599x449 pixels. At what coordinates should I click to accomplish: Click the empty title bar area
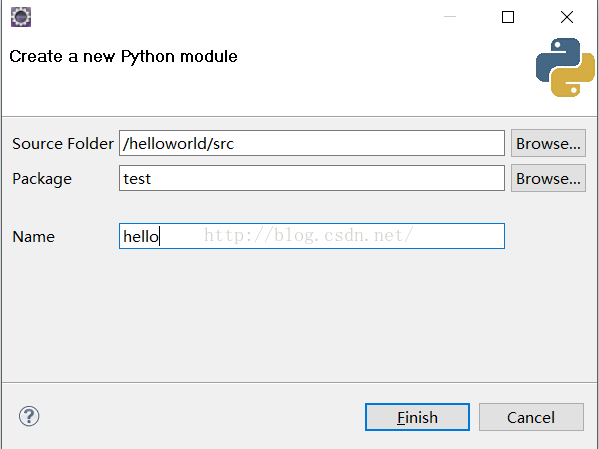[237, 17]
